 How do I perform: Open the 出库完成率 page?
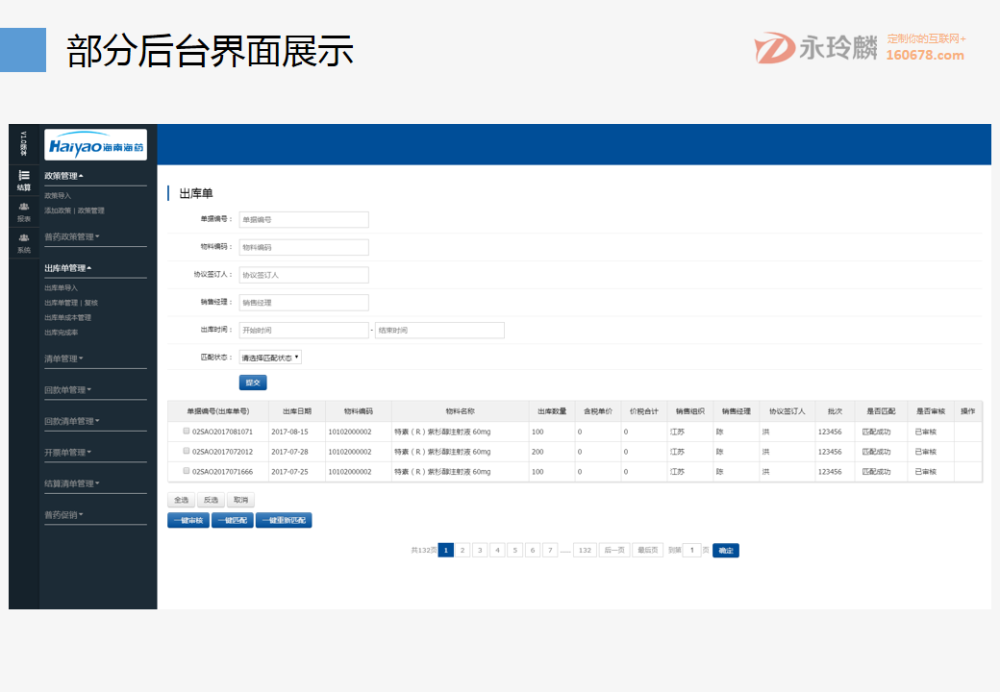[x=61, y=331]
